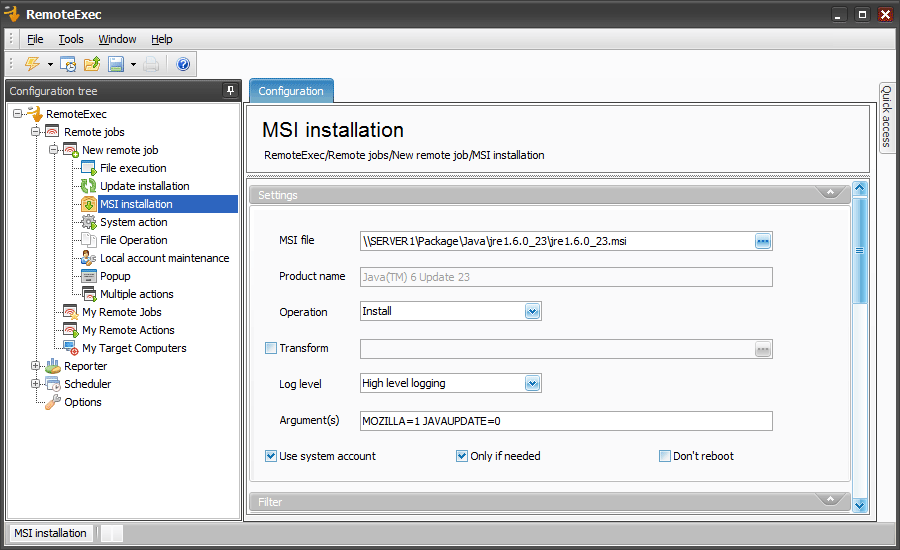Click the MSI installation tree icon

[x=88, y=204]
